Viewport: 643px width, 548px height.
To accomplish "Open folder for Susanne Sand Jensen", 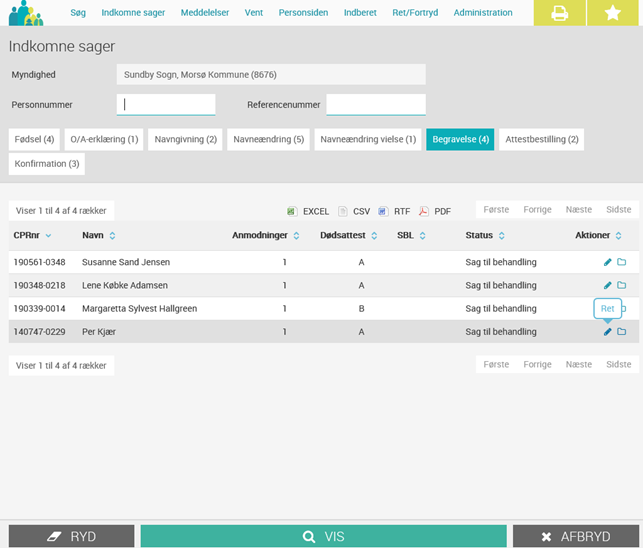I will [622, 262].
